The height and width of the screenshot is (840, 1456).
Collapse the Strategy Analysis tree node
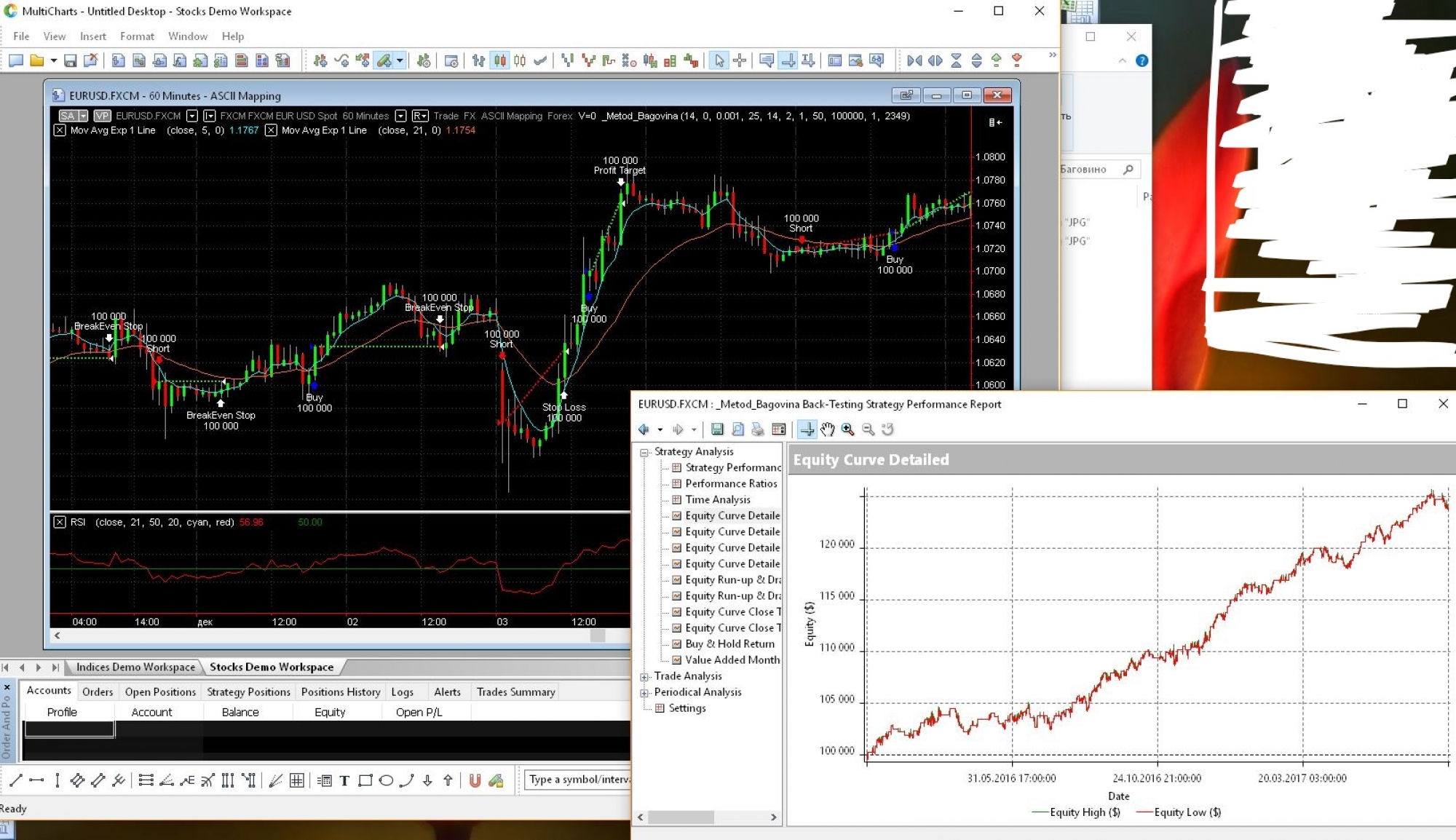pyautogui.click(x=644, y=452)
